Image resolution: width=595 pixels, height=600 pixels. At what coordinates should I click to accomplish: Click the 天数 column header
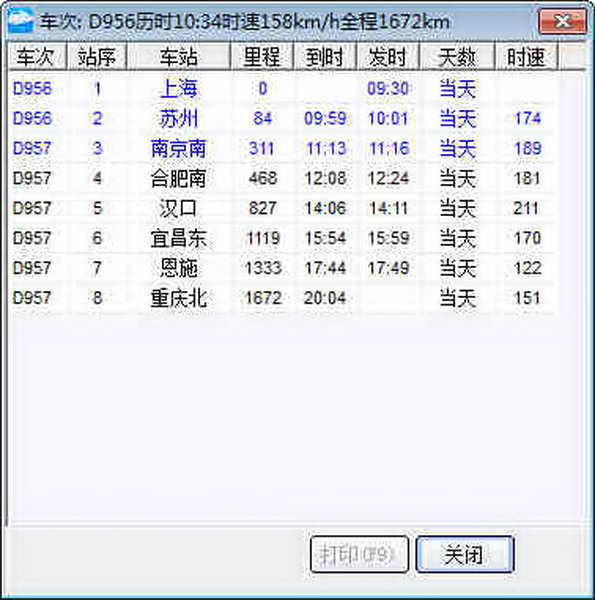tap(457, 57)
